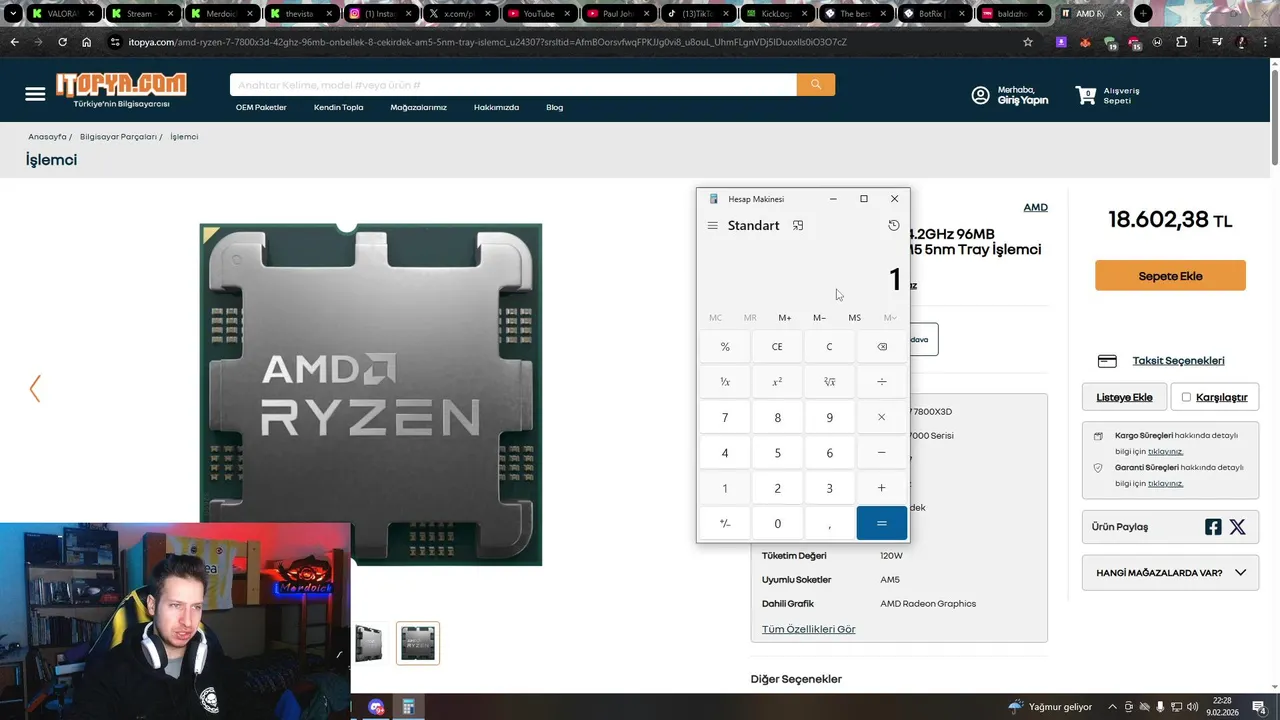Click the calculator multiply key
Image resolution: width=1280 pixels, height=720 pixels.
coord(881,417)
